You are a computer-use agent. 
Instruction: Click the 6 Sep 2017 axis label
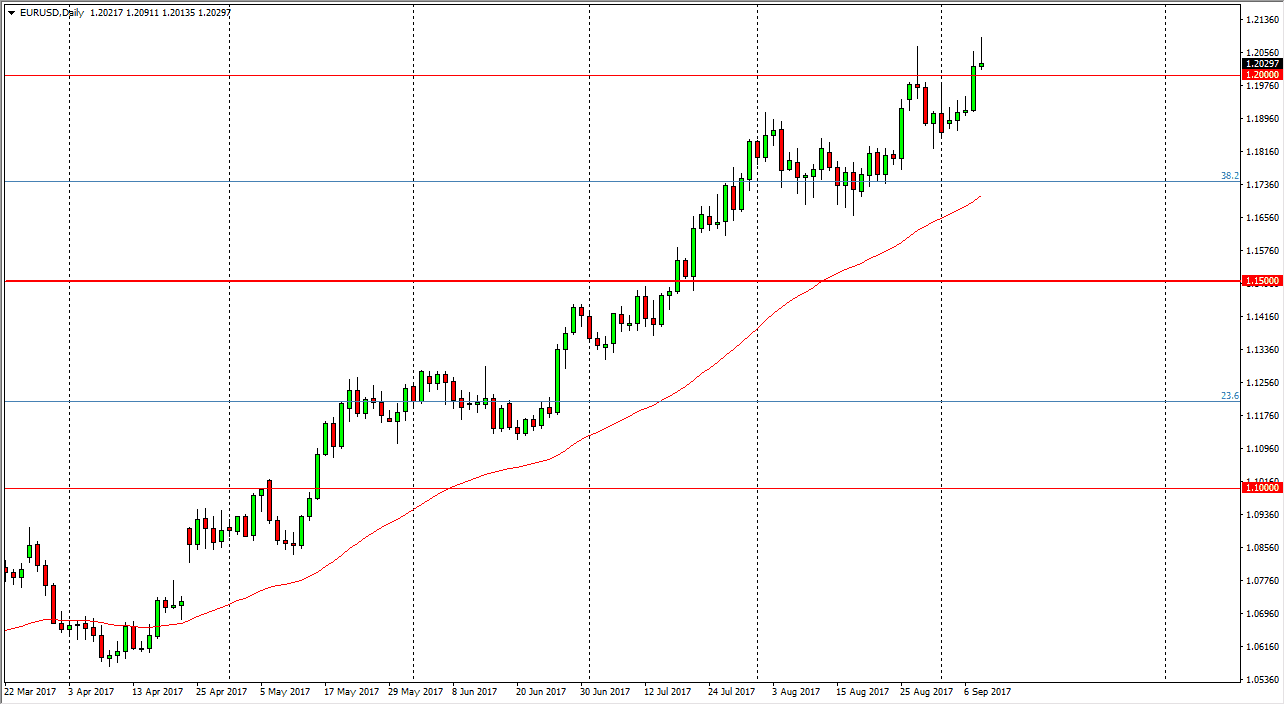coord(988,691)
